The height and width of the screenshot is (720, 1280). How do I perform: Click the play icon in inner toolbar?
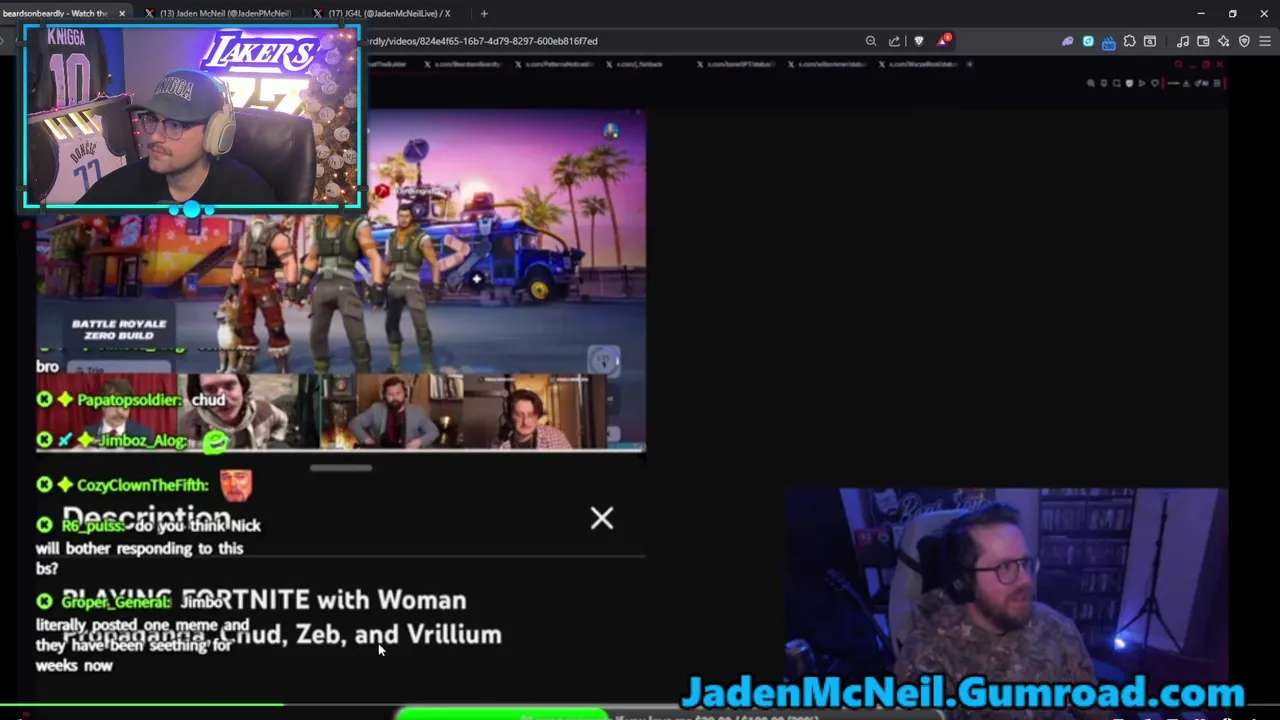[1142, 83]
